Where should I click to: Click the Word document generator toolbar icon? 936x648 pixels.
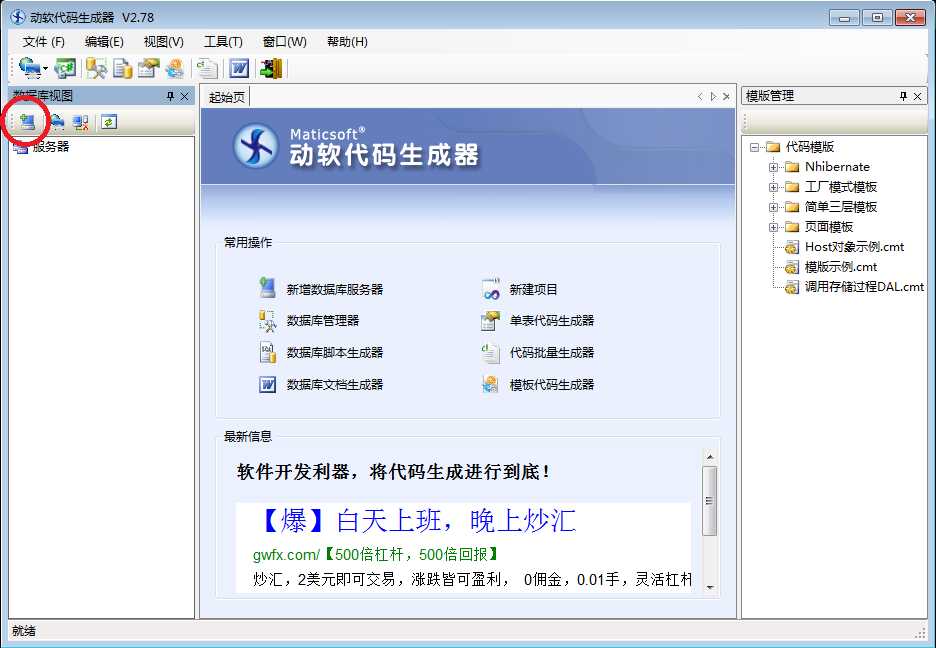point(239,69)
